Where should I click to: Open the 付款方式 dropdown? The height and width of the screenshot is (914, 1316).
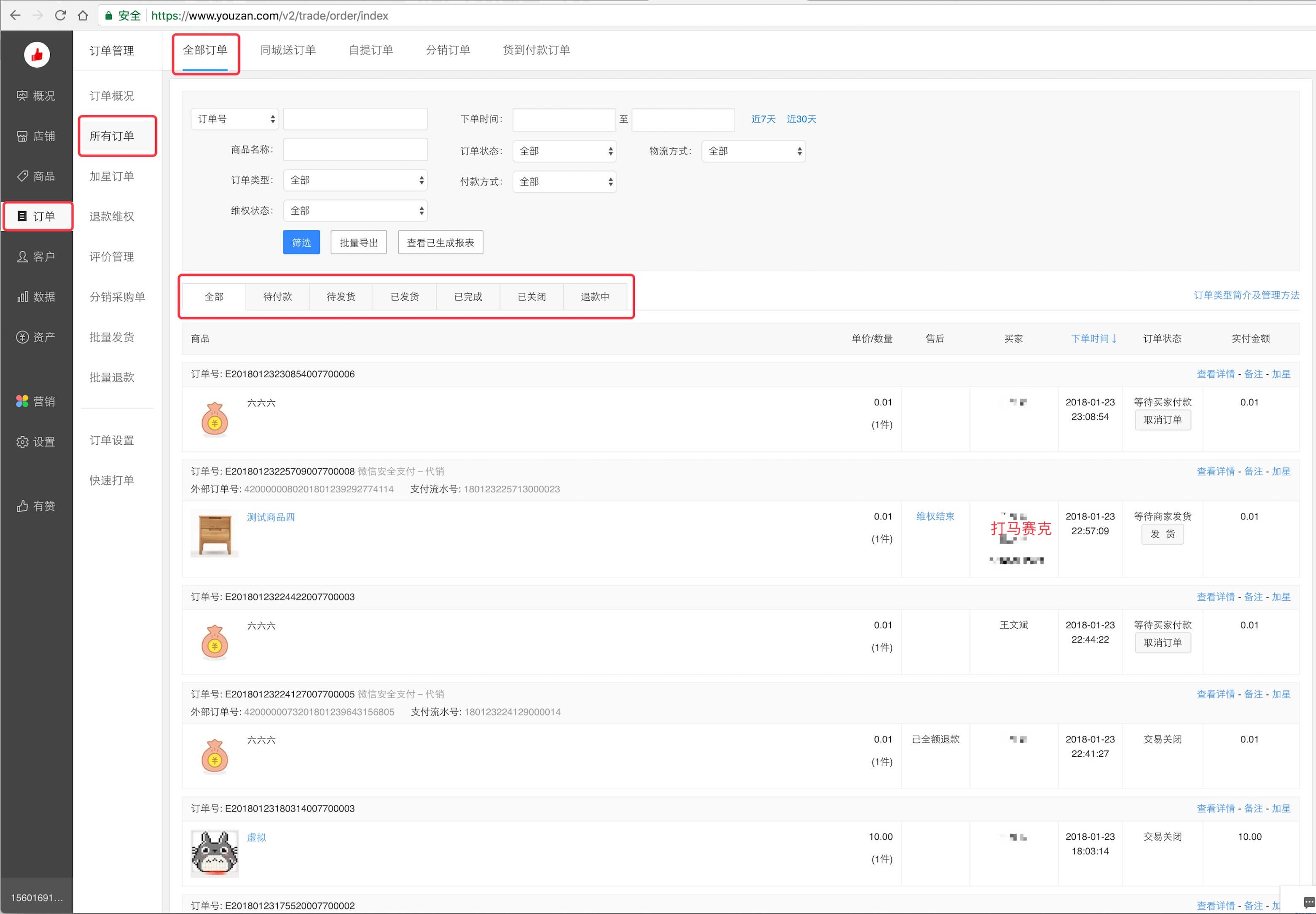pyautogui.click(x=564, y=182)
